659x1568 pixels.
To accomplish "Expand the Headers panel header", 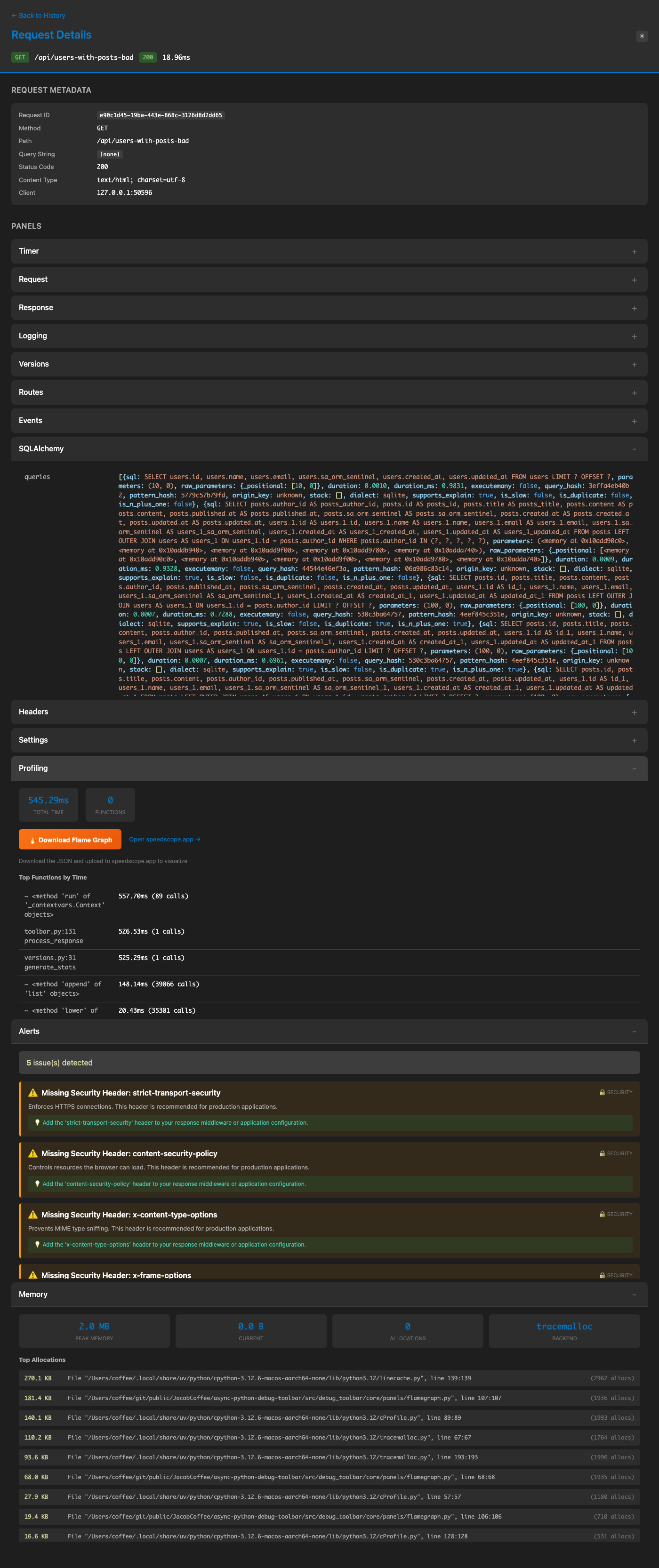I will (x=329, y=712).
